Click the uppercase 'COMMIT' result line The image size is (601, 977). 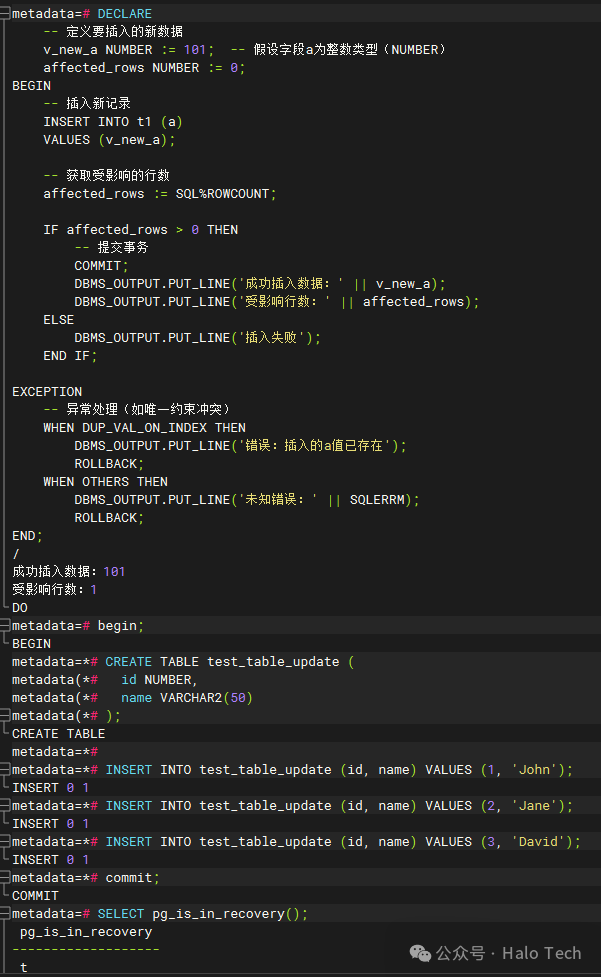point(35,896)
